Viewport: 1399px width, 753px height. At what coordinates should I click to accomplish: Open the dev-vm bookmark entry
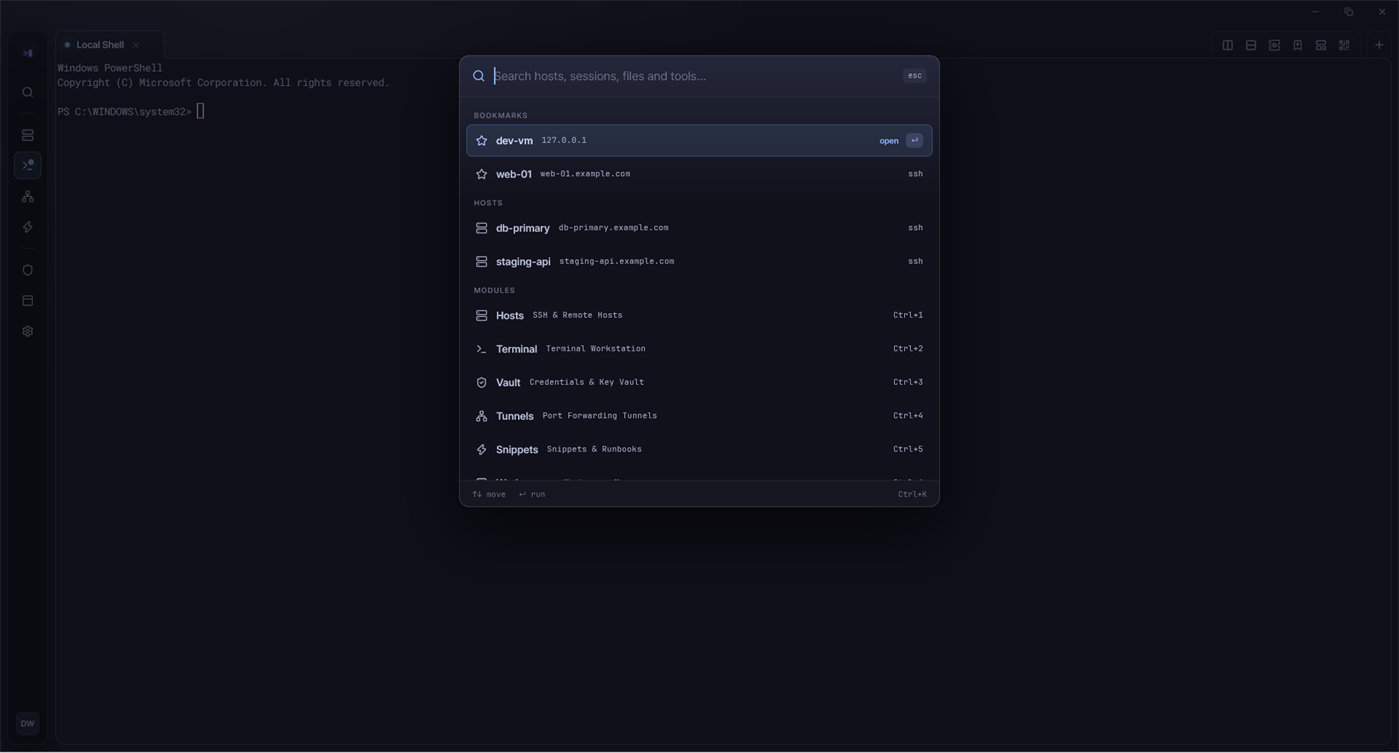click(699, 141)
